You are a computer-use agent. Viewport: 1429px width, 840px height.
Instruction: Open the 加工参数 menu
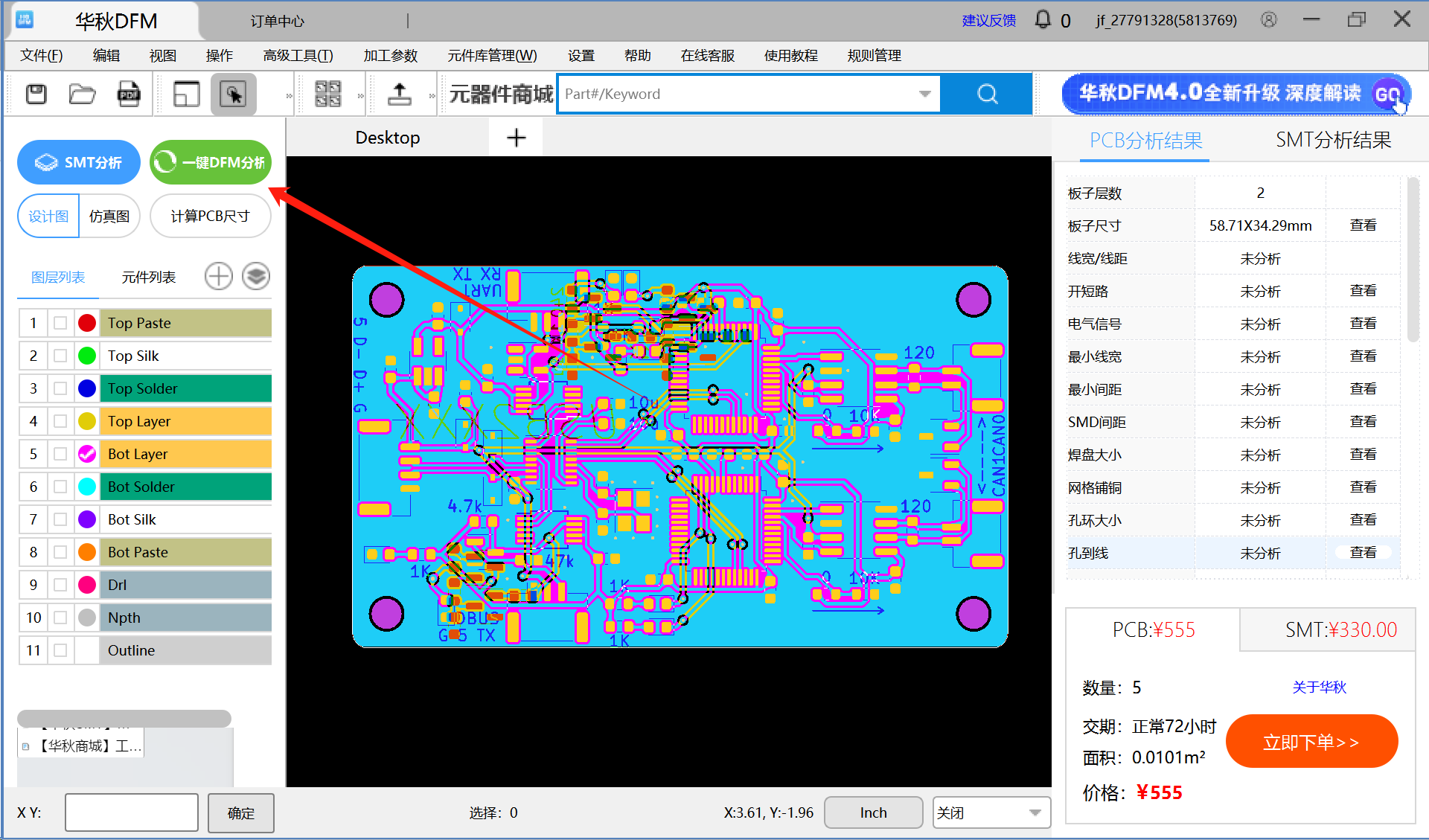click(x=390, y=56)
